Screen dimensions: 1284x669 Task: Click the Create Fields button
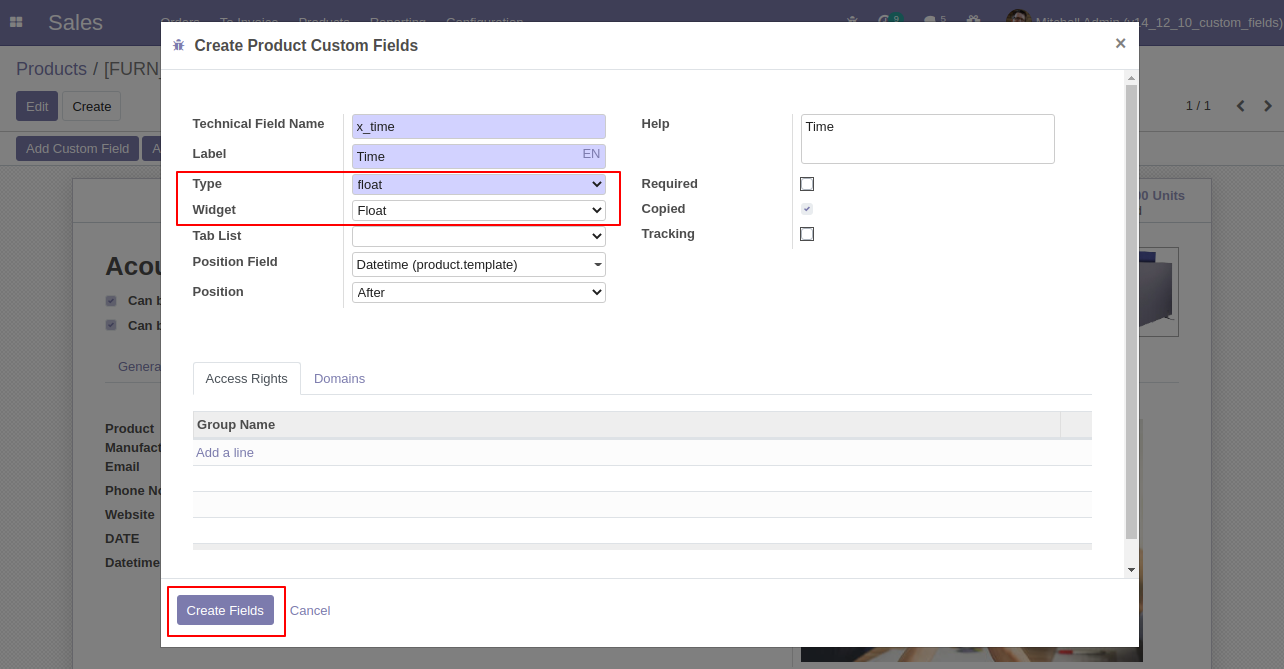pyautogui.click(x=225, y=610)
